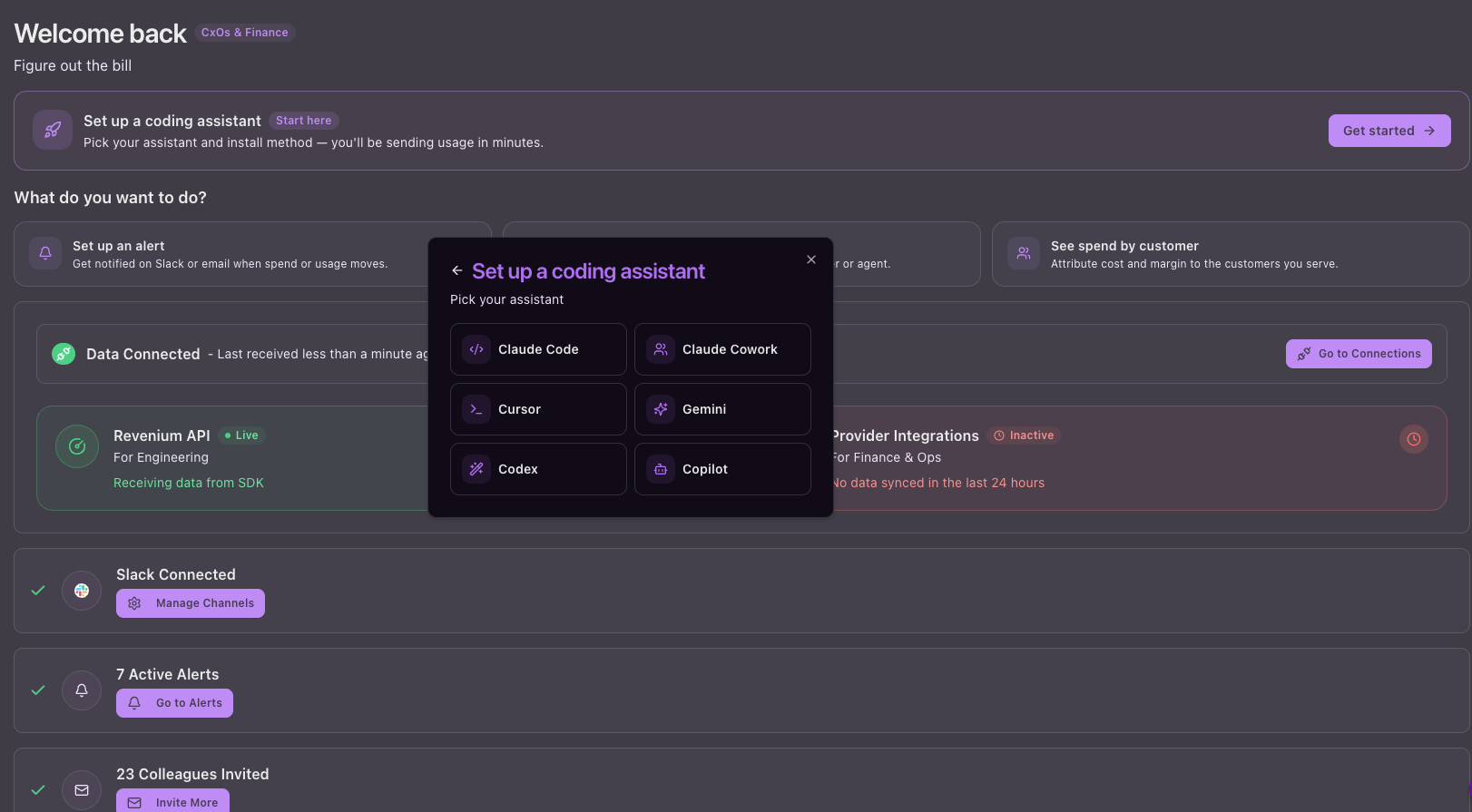Click 'Pick your assistant' subtitle

coord(506,299)
